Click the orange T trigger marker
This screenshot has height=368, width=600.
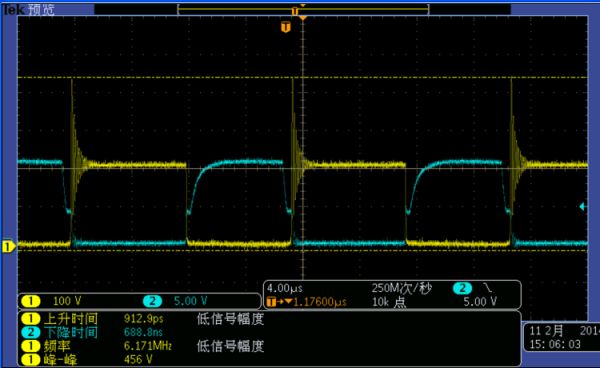285,27
